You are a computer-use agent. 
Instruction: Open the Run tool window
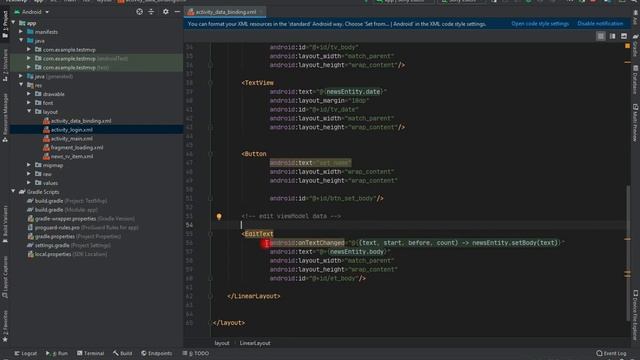coord(57,353)
